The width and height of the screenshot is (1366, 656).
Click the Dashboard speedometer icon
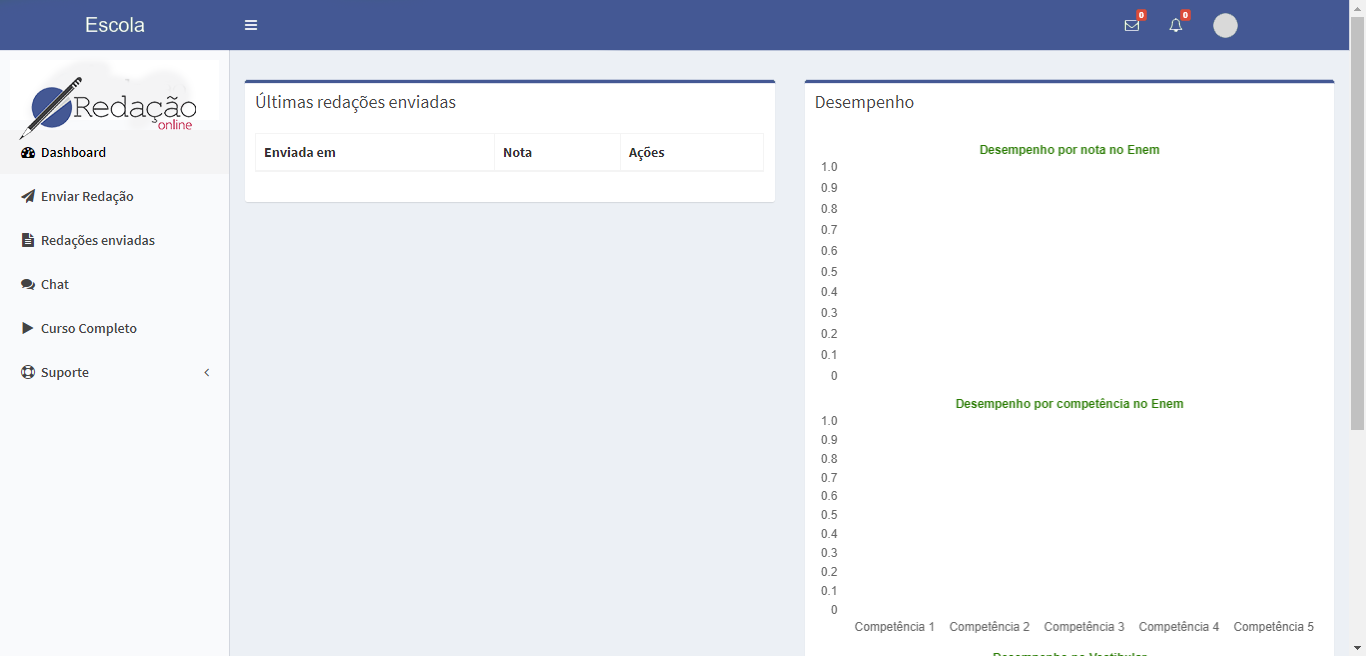click(28, 153)
